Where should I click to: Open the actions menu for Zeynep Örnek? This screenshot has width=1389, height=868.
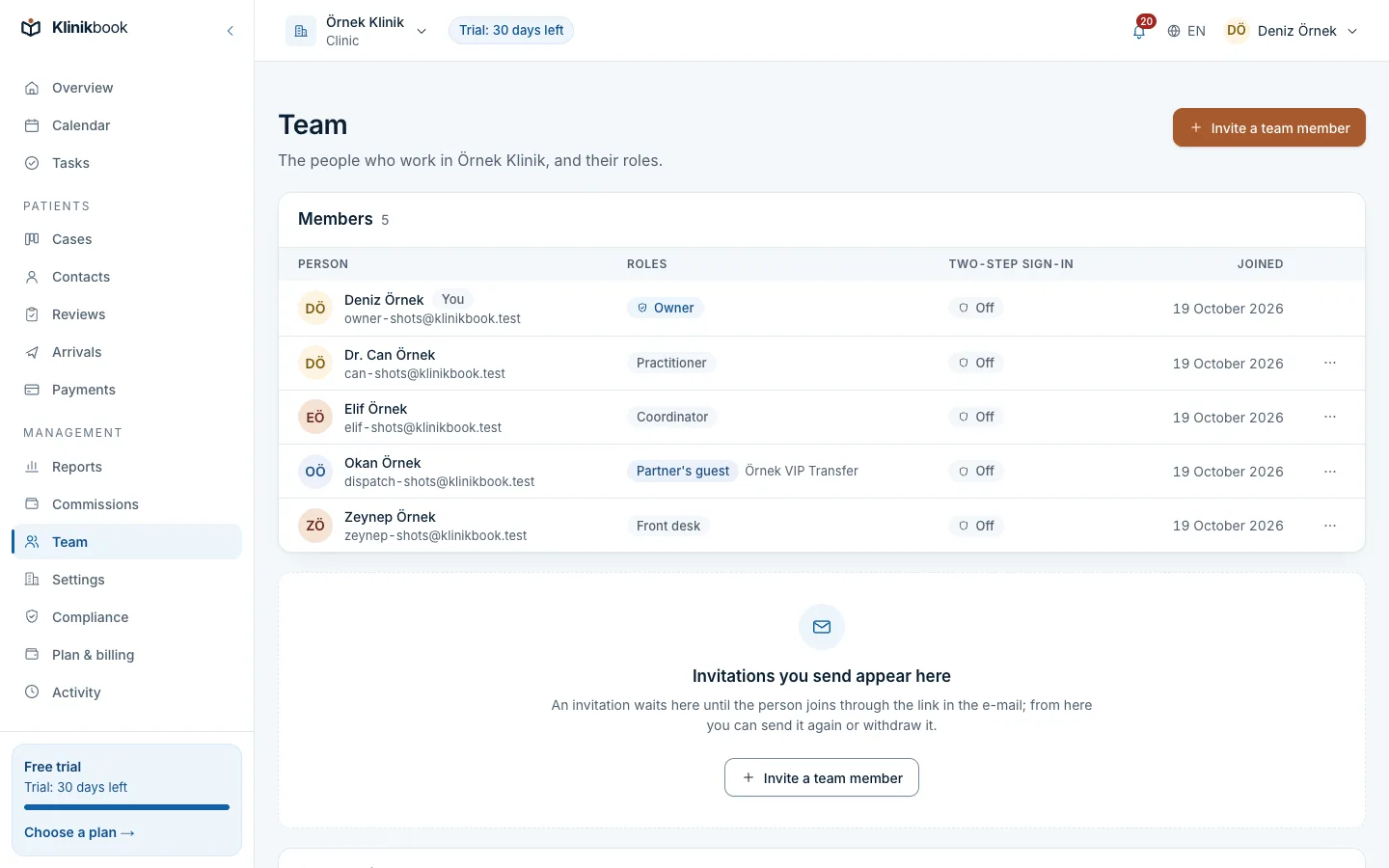point(1330,526)
